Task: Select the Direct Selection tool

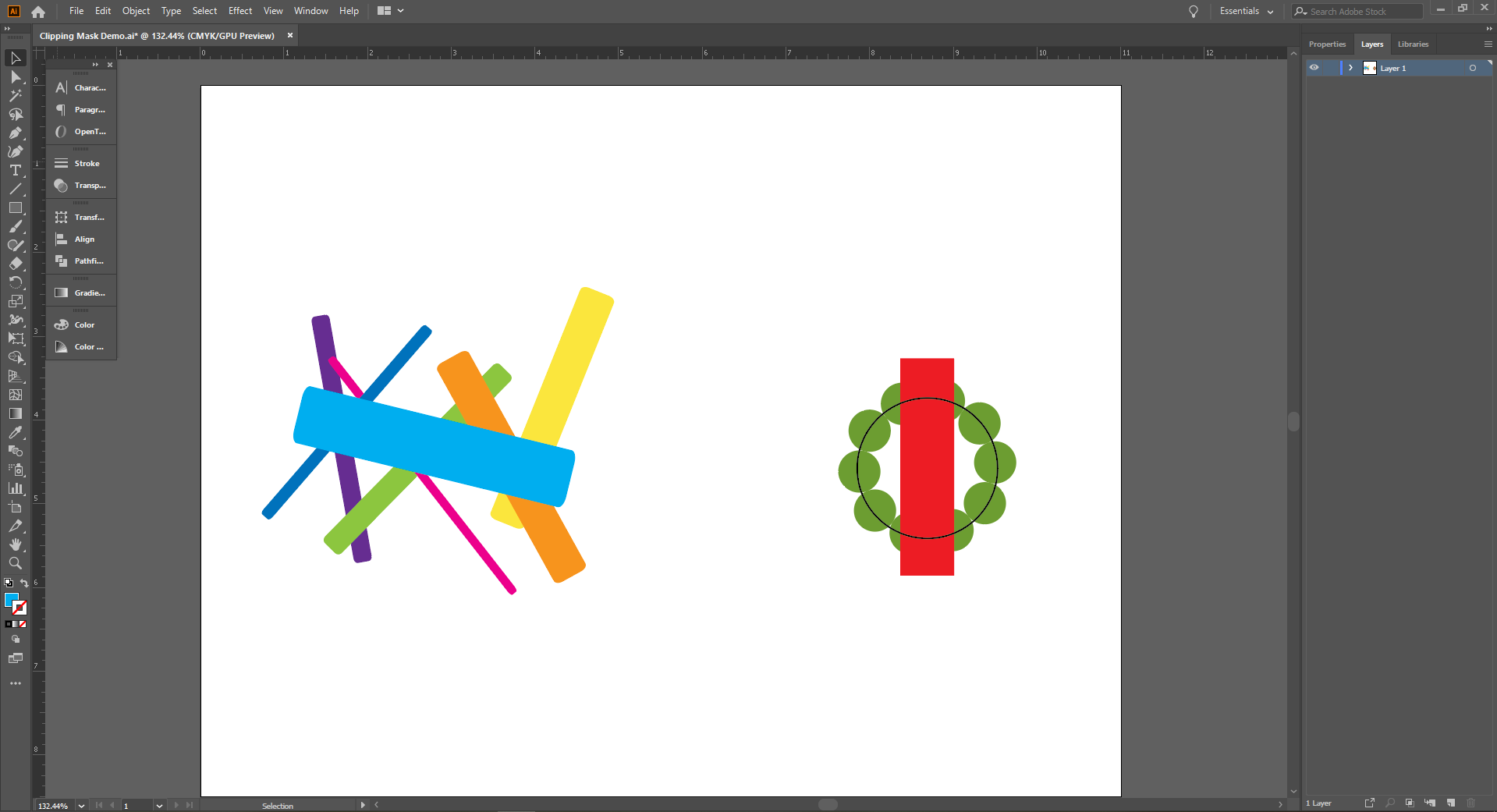Action: click(16, 77)
